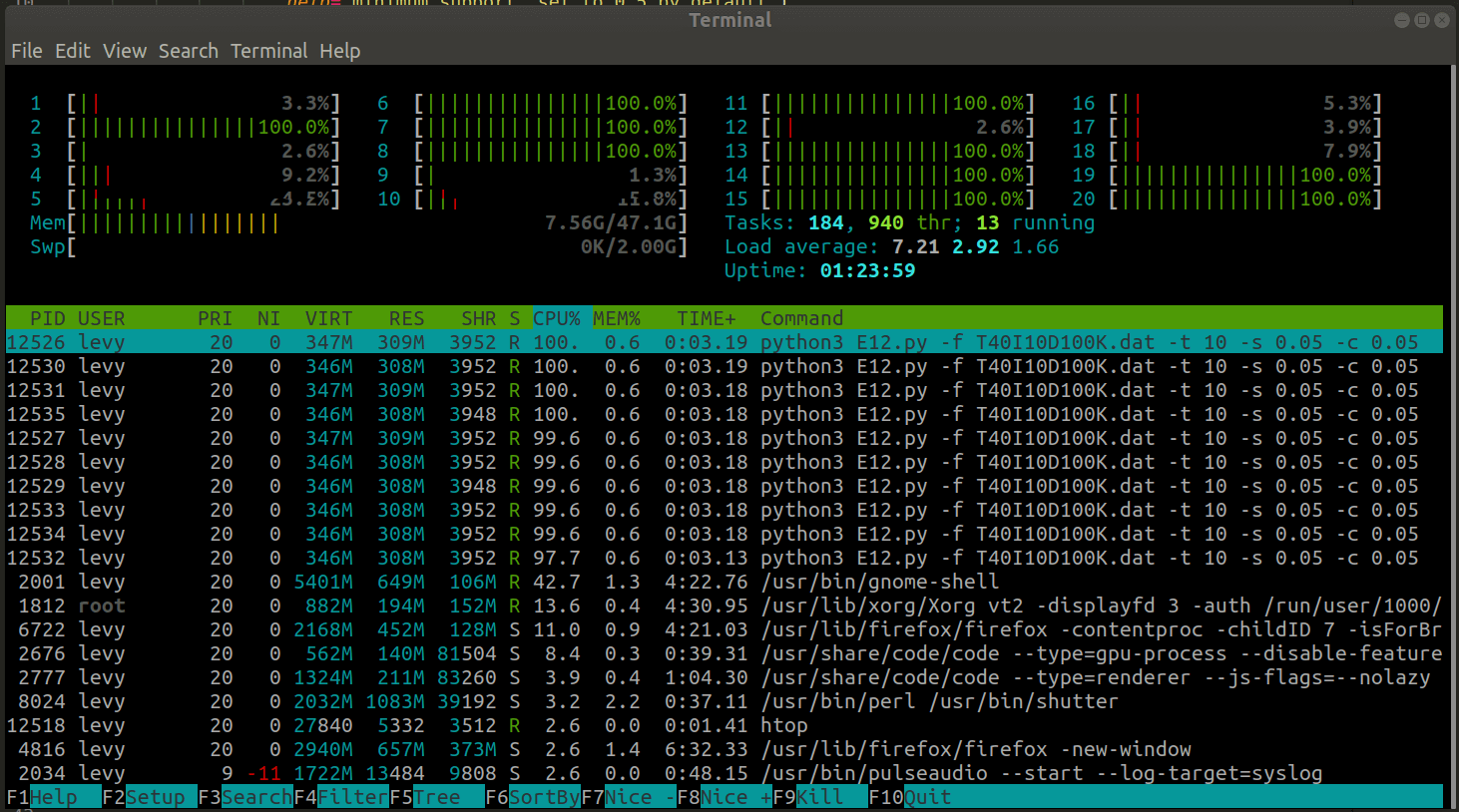Click F2 Setup in htop footer
This screenshot has width=1459, height=812.
click(x=150, y=797)
